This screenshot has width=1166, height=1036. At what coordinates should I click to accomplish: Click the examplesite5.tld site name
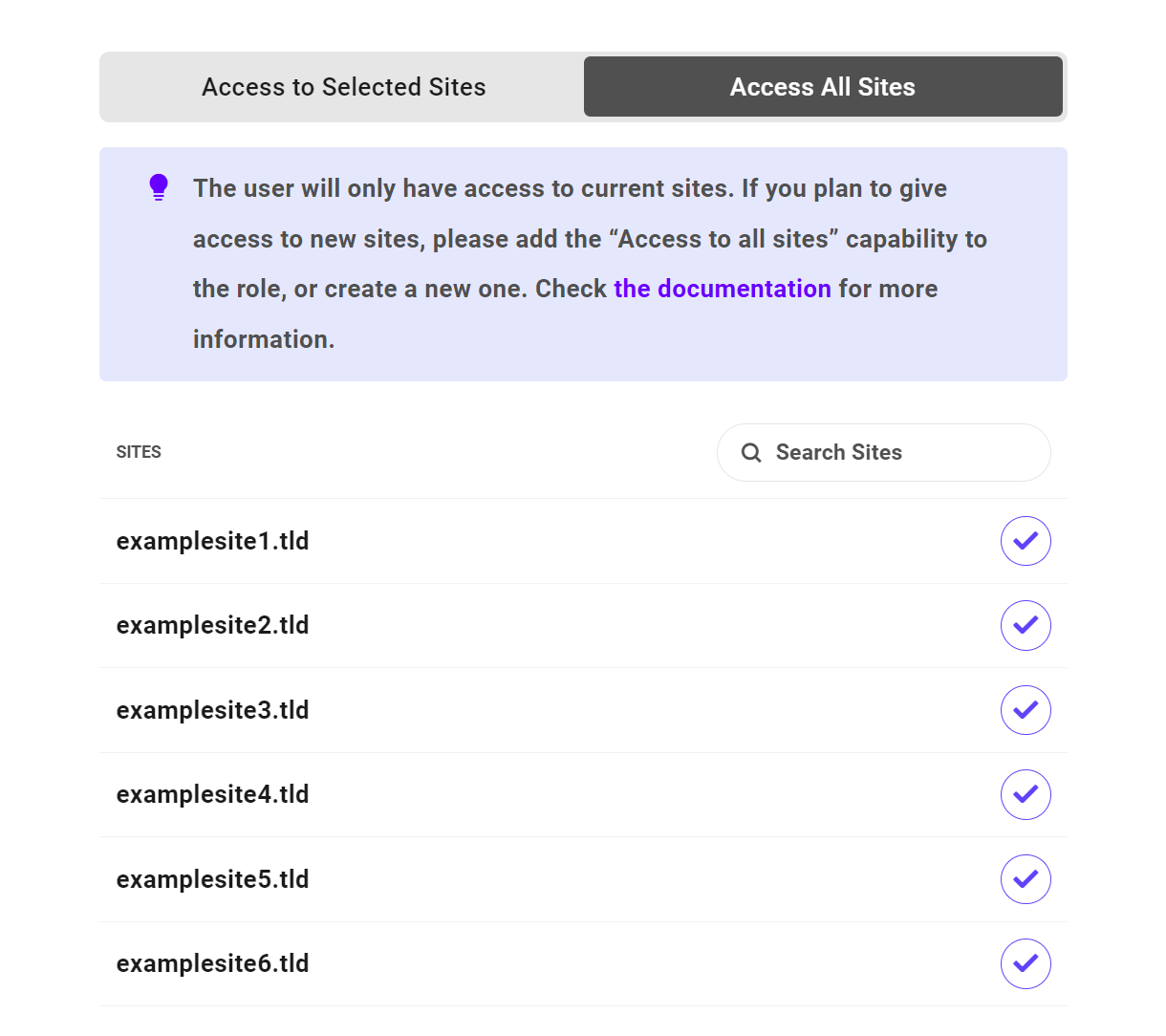213,879
